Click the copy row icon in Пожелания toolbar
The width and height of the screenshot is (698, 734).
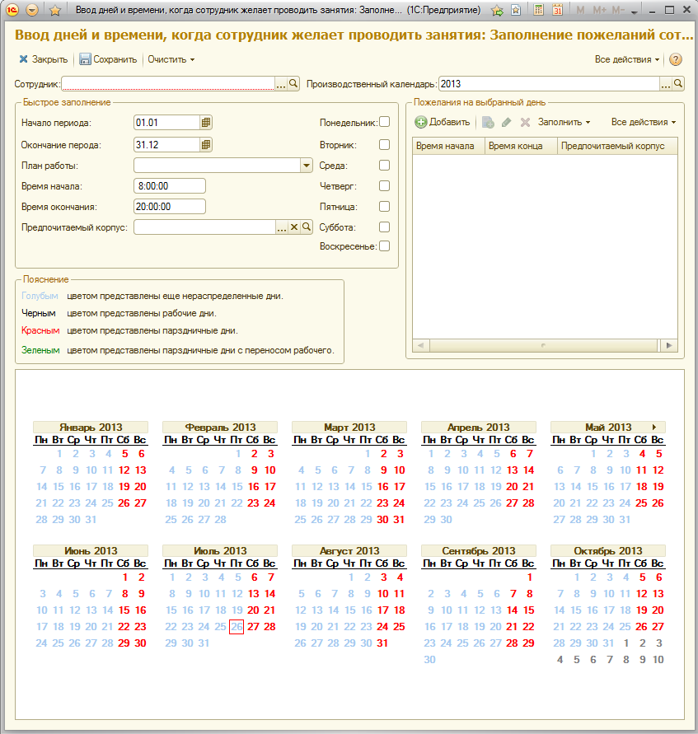tap(488, 123)
